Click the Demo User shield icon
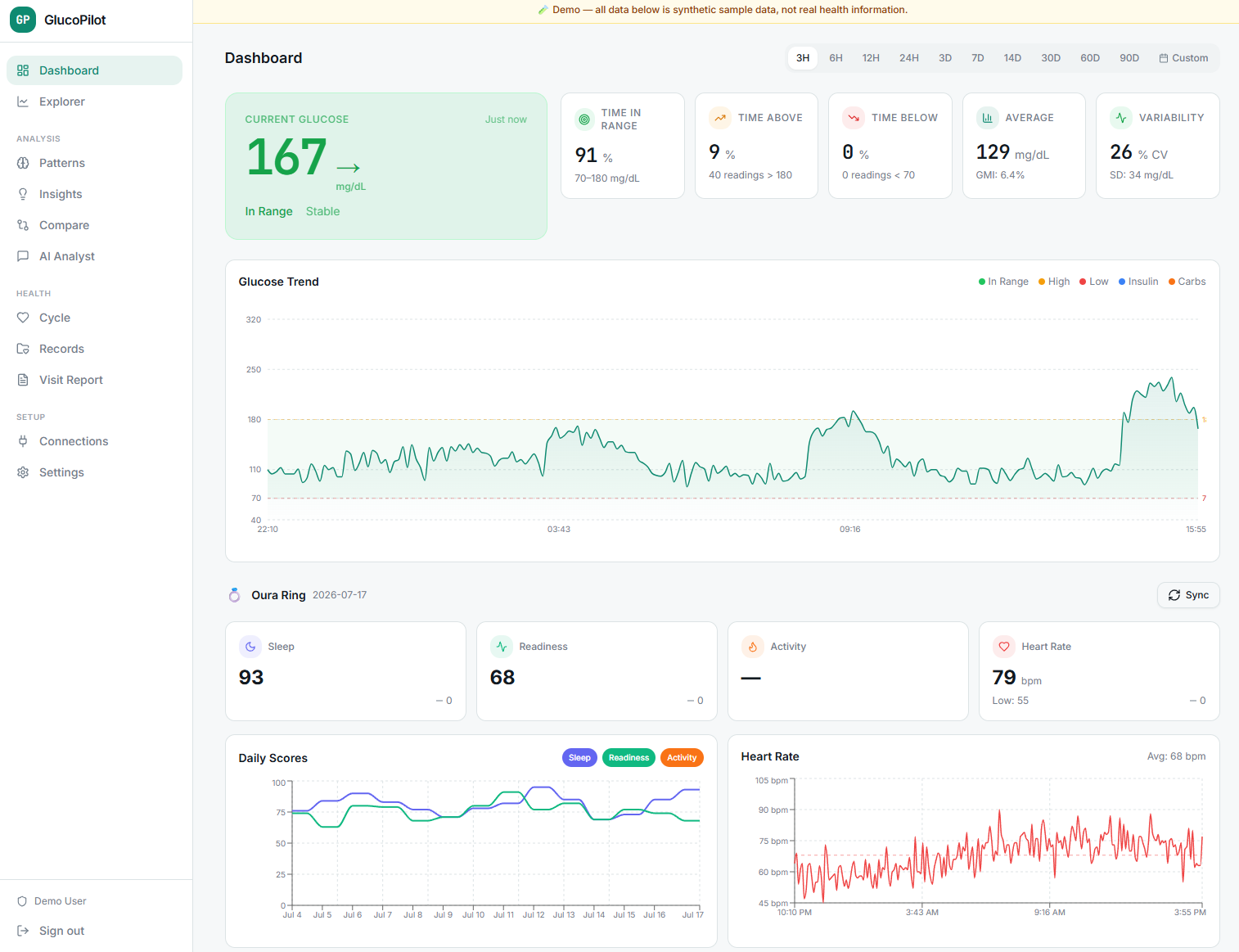1239x952 pixels. click(x=22, y=901)
